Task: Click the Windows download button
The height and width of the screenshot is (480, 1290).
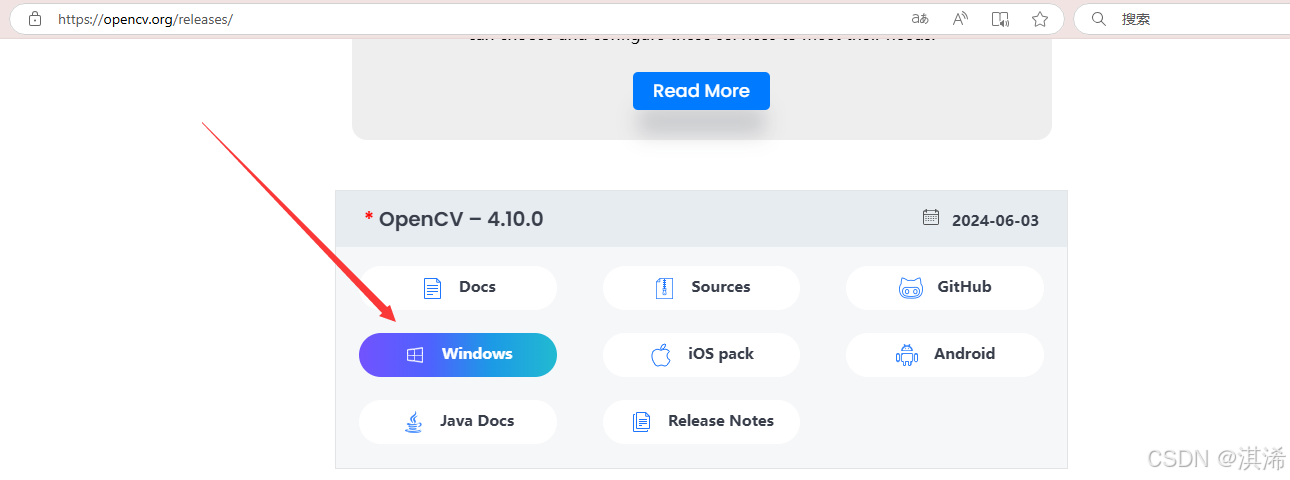Action: click(x=458, y=355)
